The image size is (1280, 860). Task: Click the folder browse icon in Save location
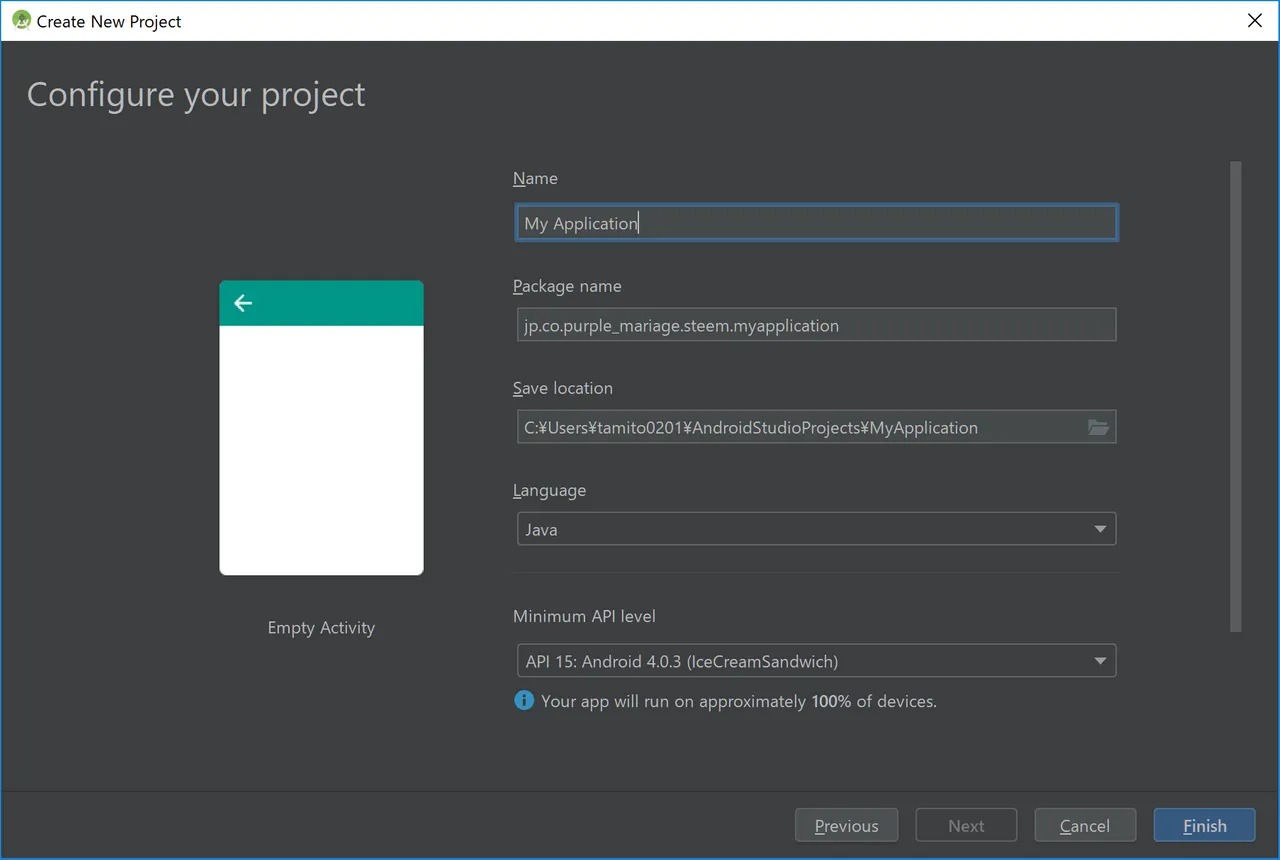(x=1098, y=427)
